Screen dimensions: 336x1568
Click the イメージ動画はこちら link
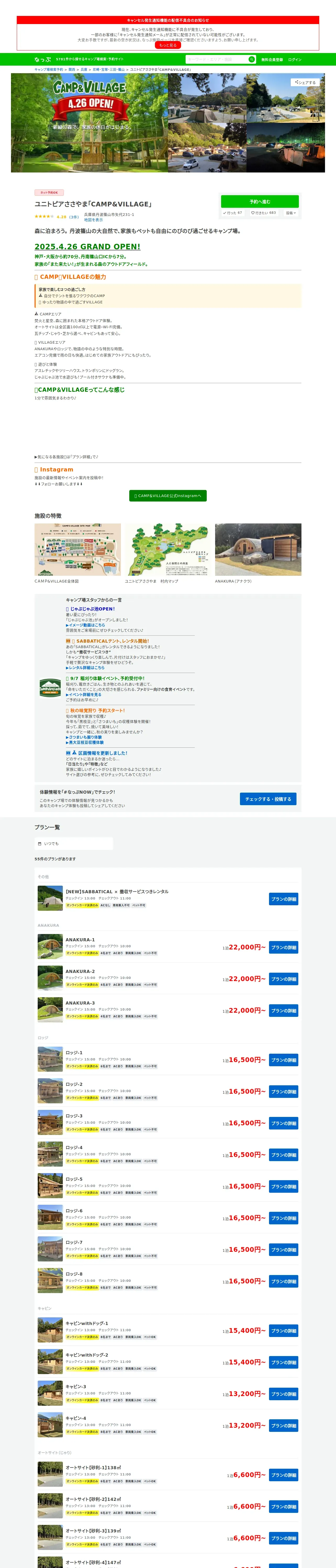coord(85,625)
